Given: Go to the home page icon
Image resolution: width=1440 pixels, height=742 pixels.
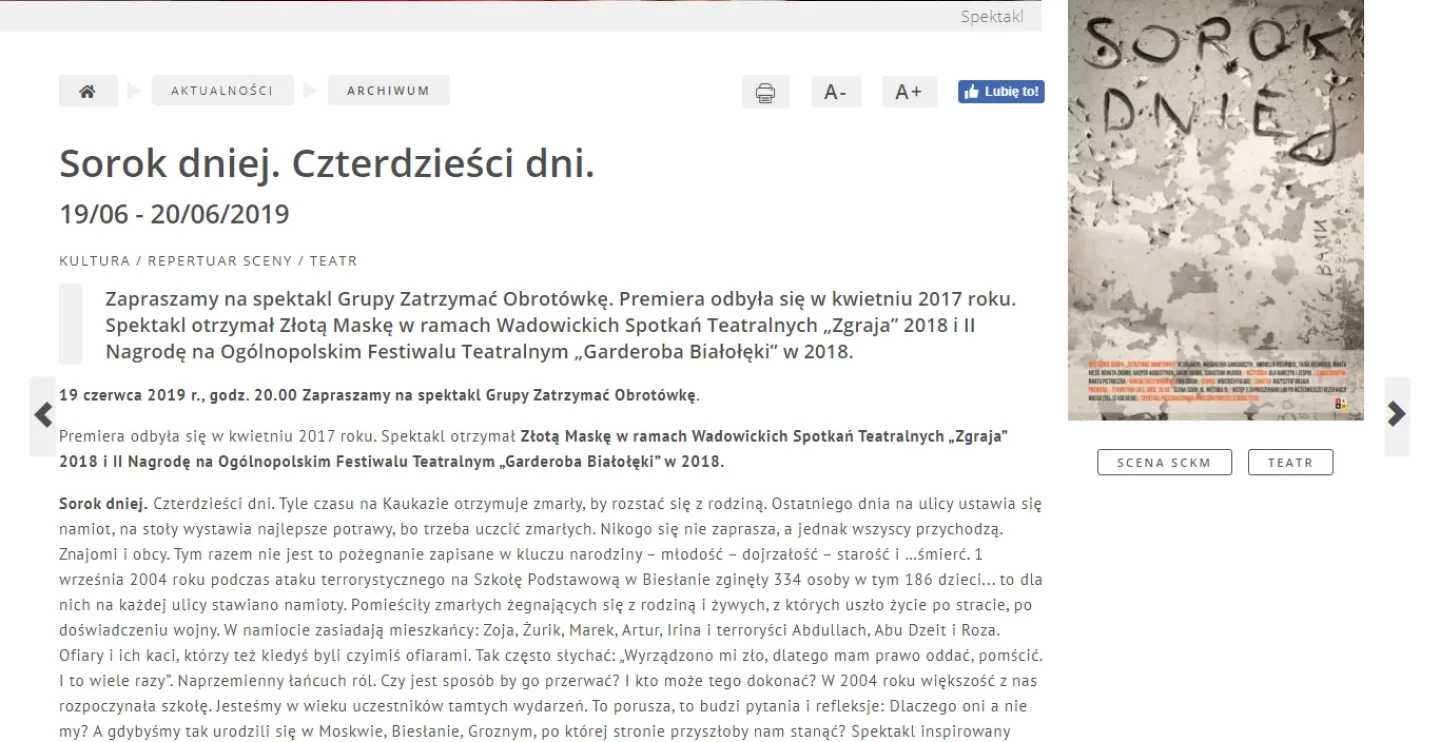Looking at the screenshot, I should [x=88, y=91].
